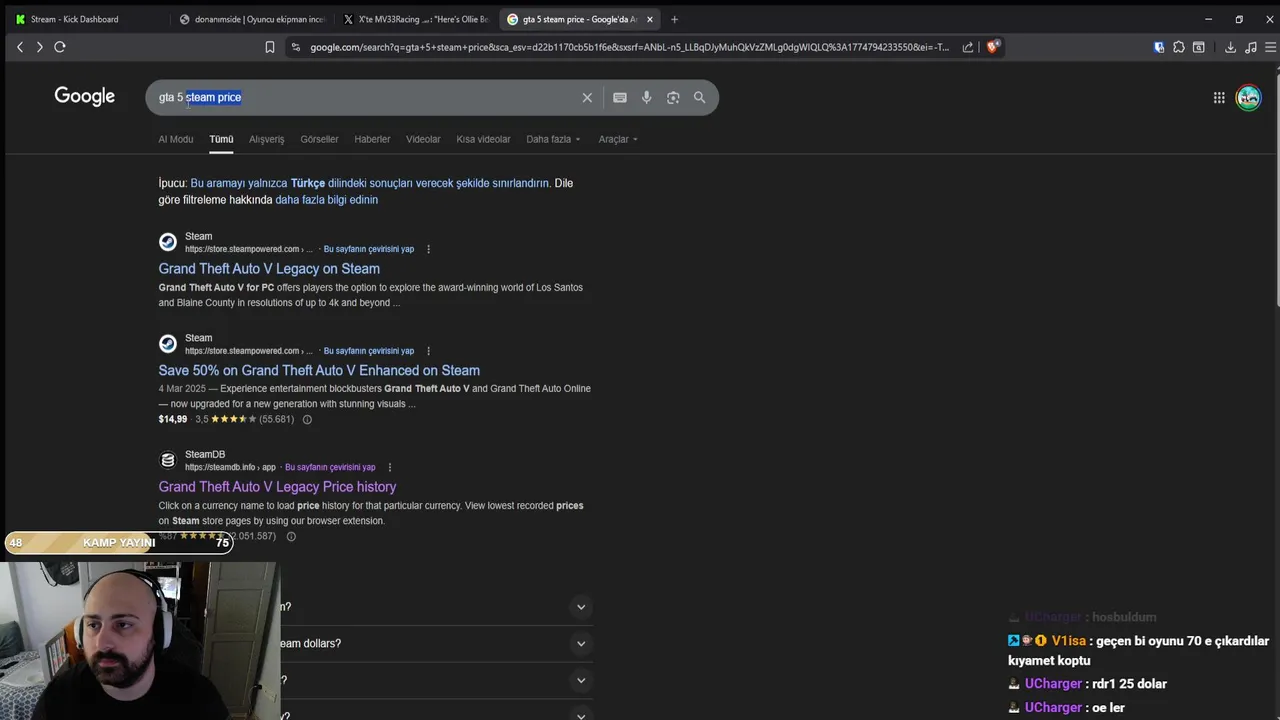Reload the current page

(60, 47)
